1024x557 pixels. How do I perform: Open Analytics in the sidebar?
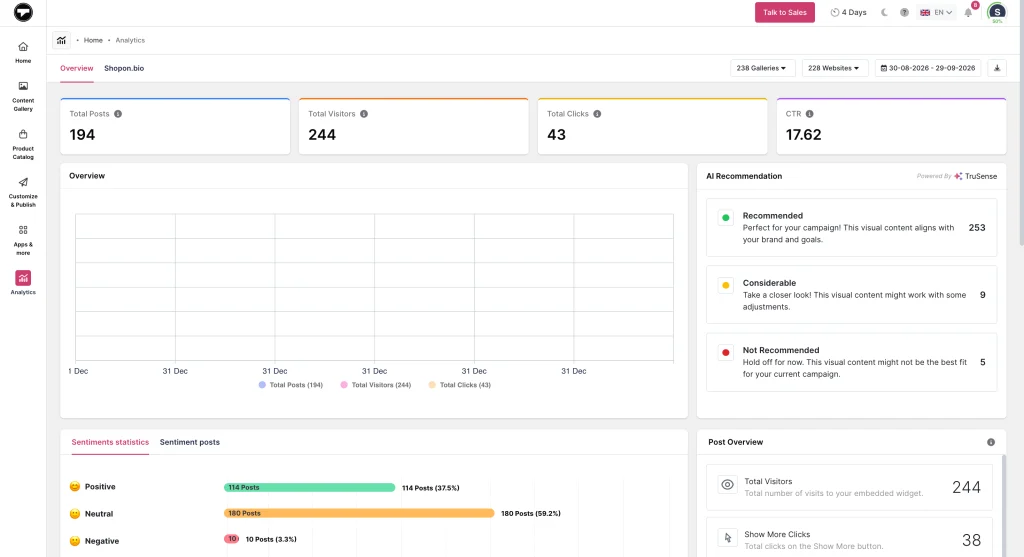(23, 283)
